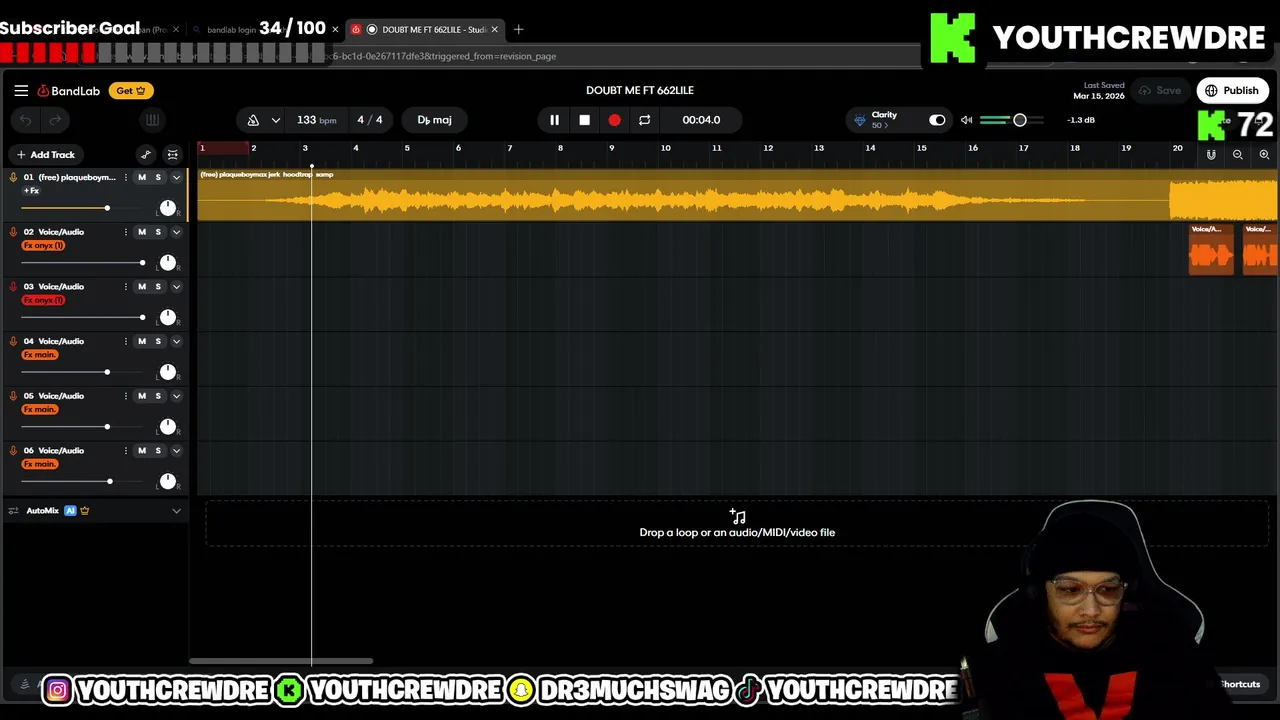
Task: Expand track 02 chevron
Action: (176, 232)
